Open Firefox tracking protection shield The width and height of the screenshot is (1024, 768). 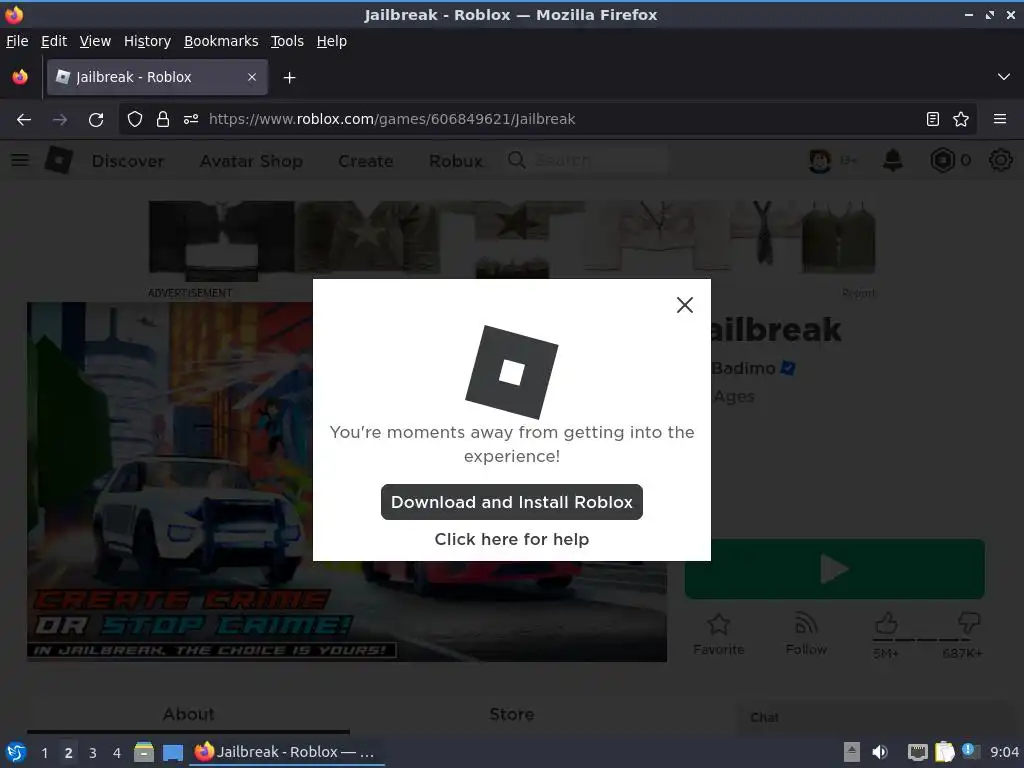point(135,120)
